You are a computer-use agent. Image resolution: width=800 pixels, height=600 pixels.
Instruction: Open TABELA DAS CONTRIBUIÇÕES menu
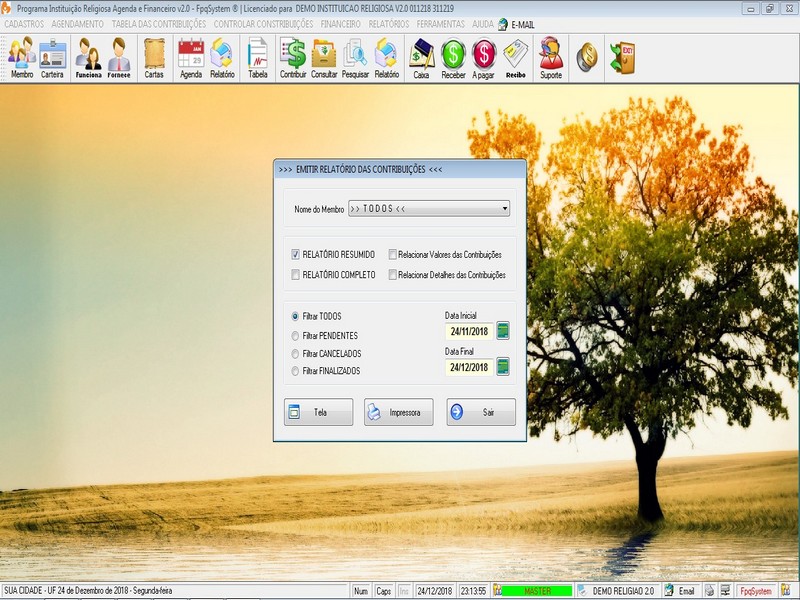click(x=159, y=24)
